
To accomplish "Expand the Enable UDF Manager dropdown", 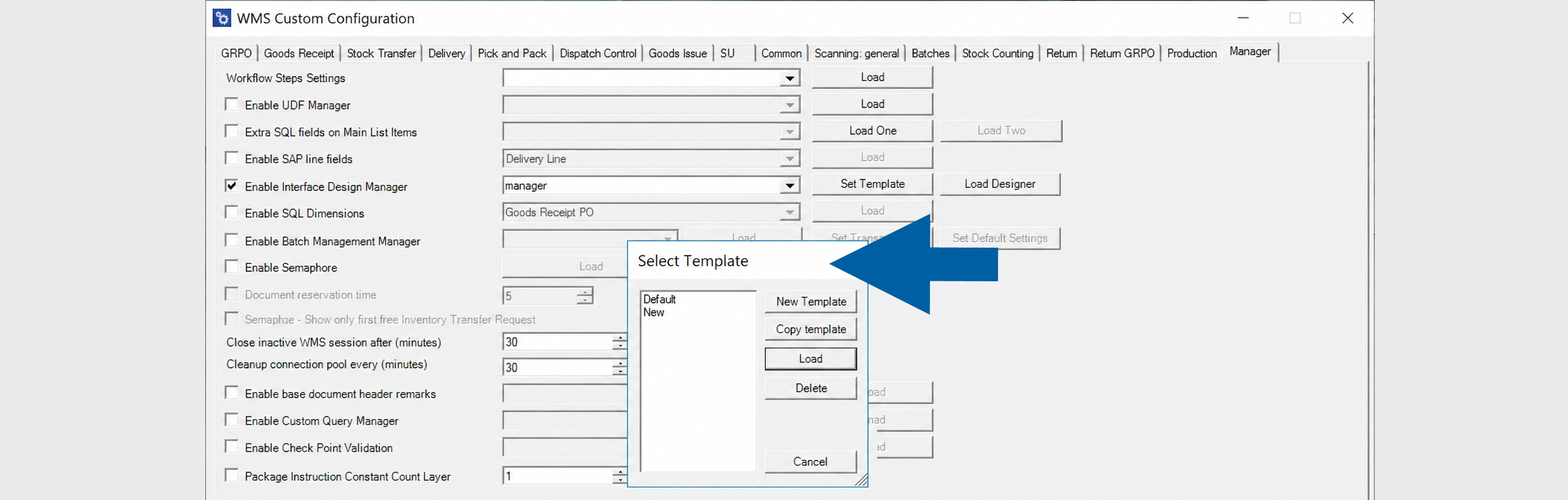I will [x=789, y=106].
